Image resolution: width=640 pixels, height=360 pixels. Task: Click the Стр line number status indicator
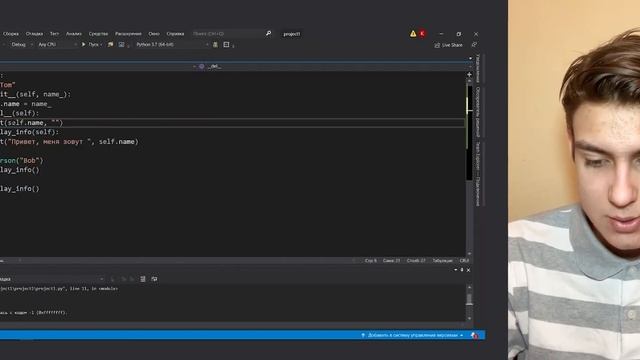pos(371,260)
